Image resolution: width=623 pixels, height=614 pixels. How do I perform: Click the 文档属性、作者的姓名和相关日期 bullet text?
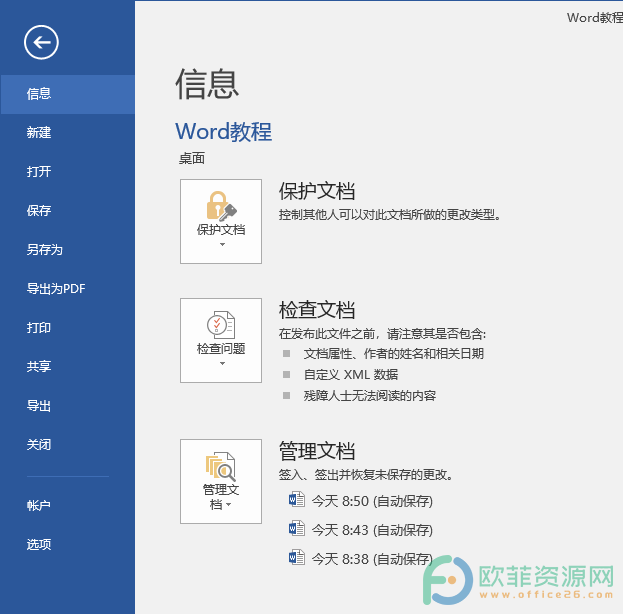click(394, 353)
